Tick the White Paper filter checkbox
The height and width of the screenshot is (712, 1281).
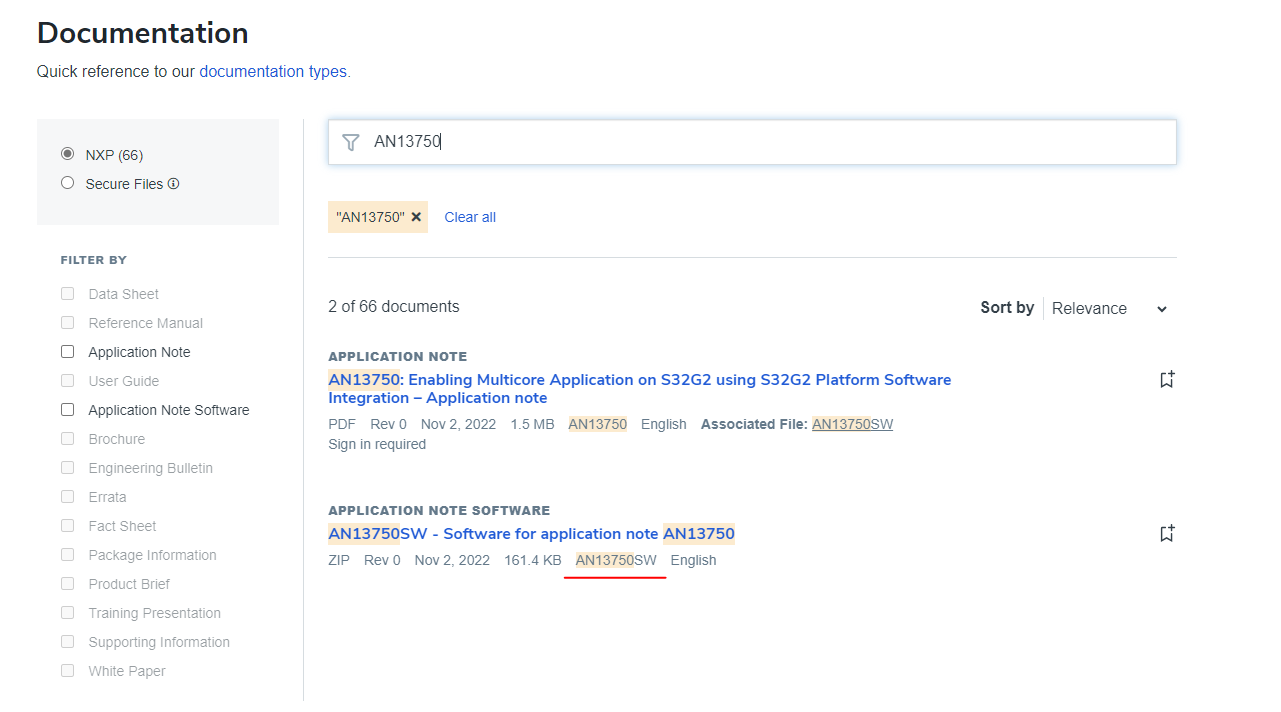68,671
